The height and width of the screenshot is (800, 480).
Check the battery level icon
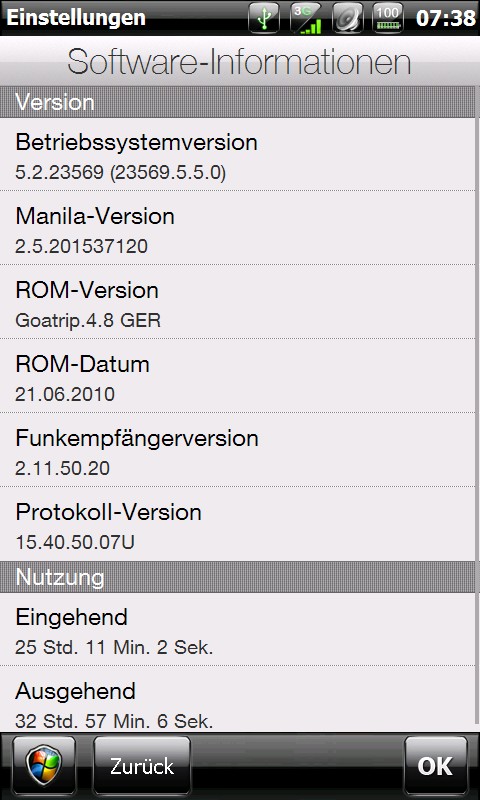pyautogui.click(x=388, y=18)
